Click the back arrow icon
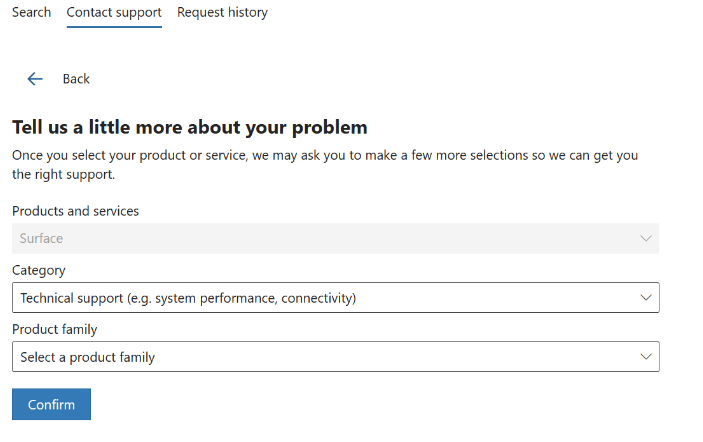703x442 pixels. pyautogui.click(x=35, y=79)
